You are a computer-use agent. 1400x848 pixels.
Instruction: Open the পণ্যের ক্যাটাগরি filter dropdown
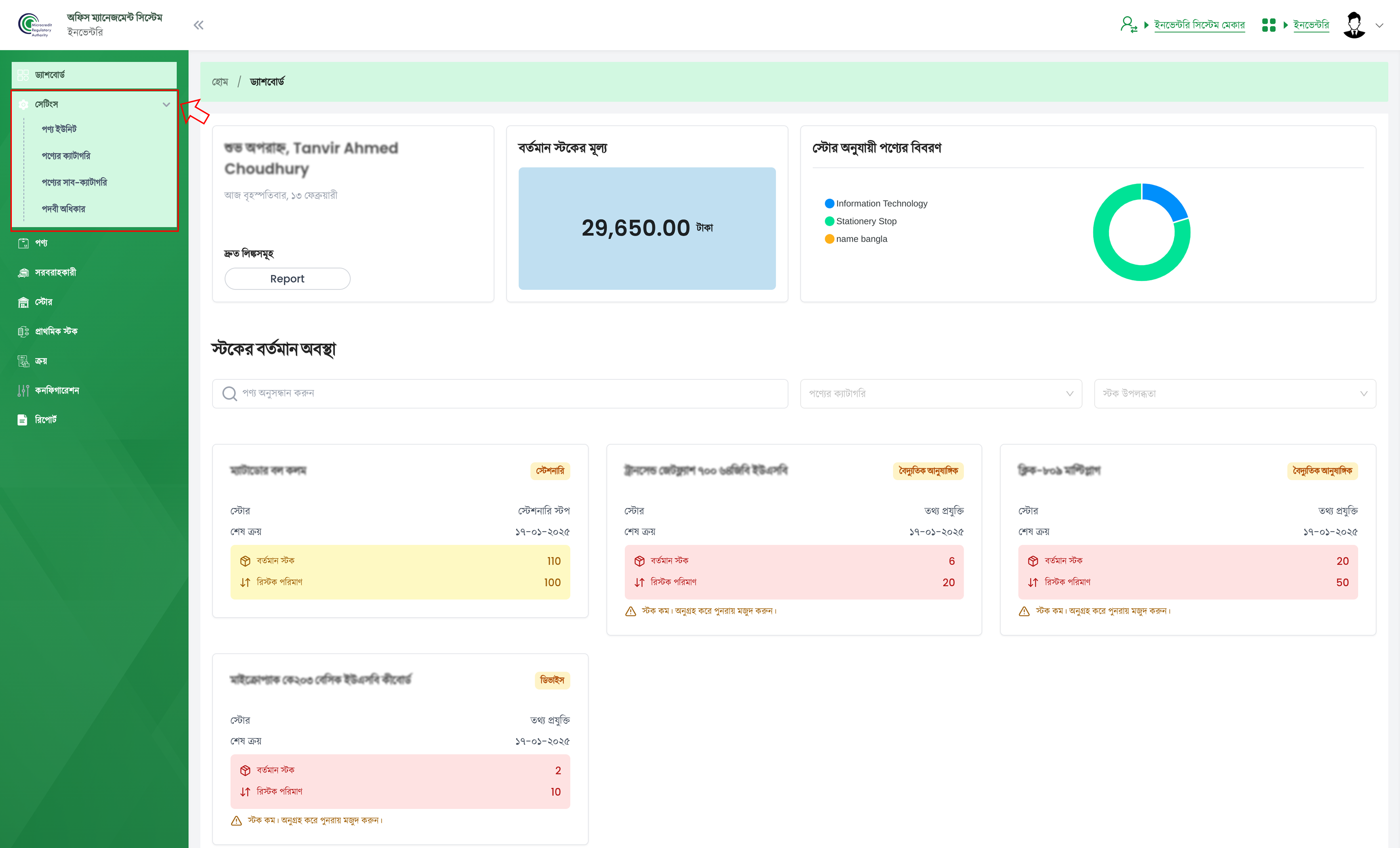(941, 393)
